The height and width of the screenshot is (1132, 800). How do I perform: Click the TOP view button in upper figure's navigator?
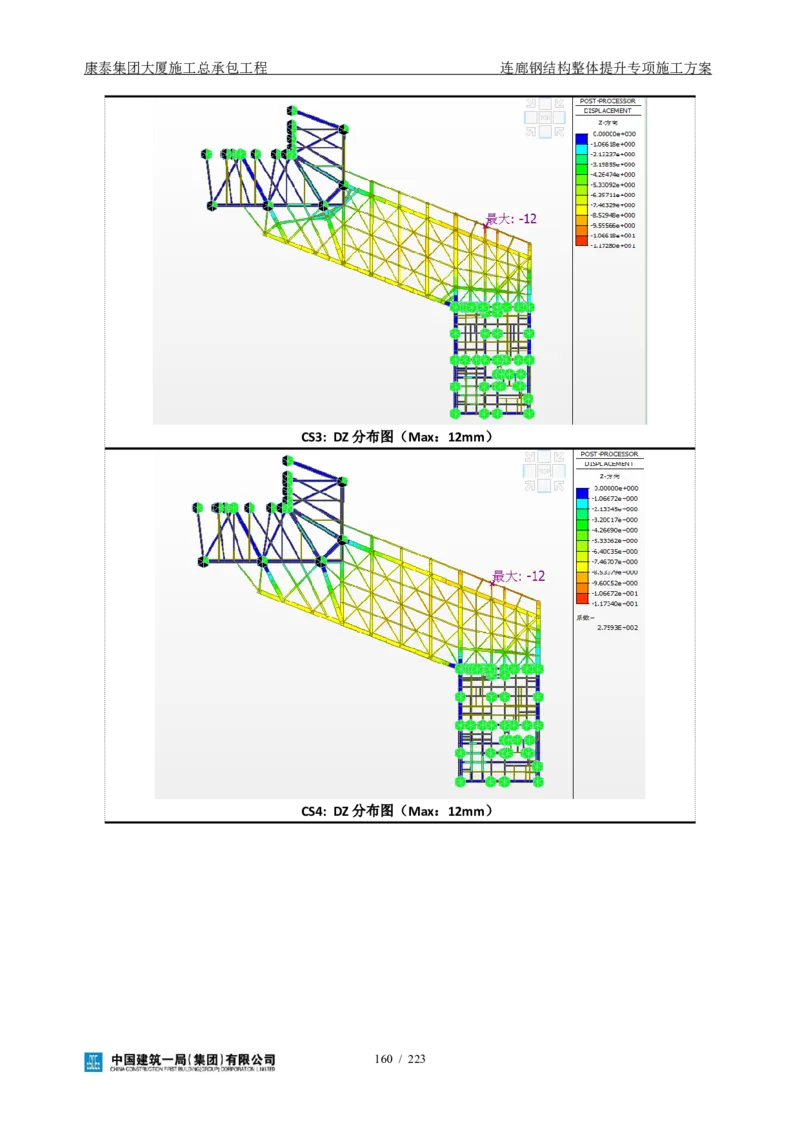[544, 117]
